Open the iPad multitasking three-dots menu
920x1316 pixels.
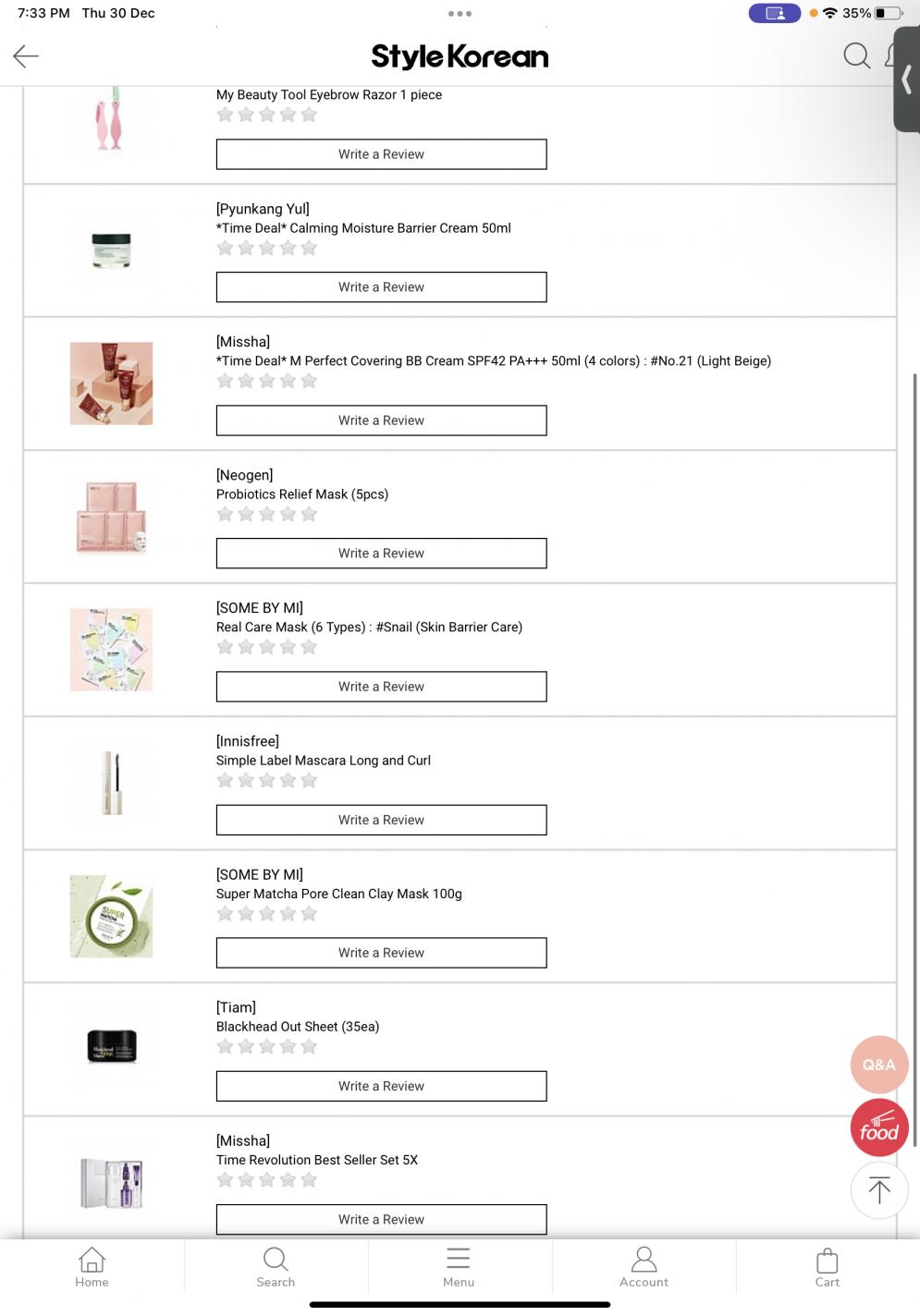tap(460, 14)
